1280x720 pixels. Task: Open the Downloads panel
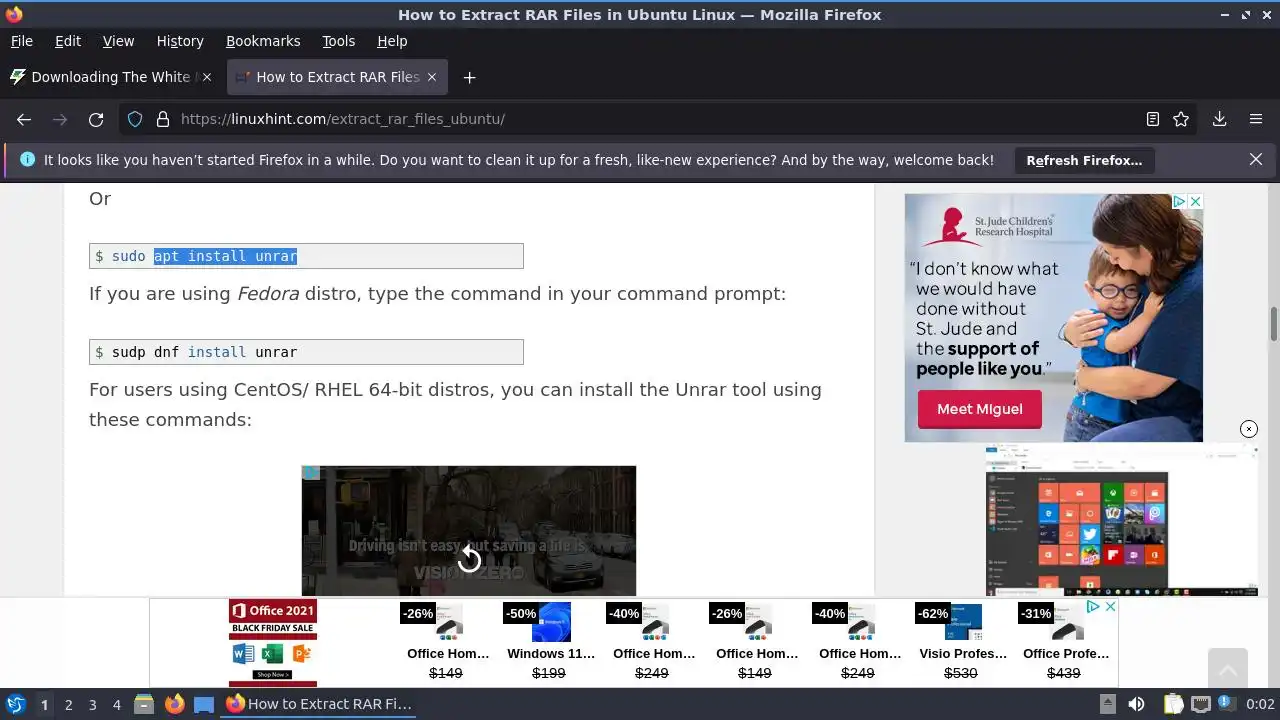click(x=1219, y=119)
